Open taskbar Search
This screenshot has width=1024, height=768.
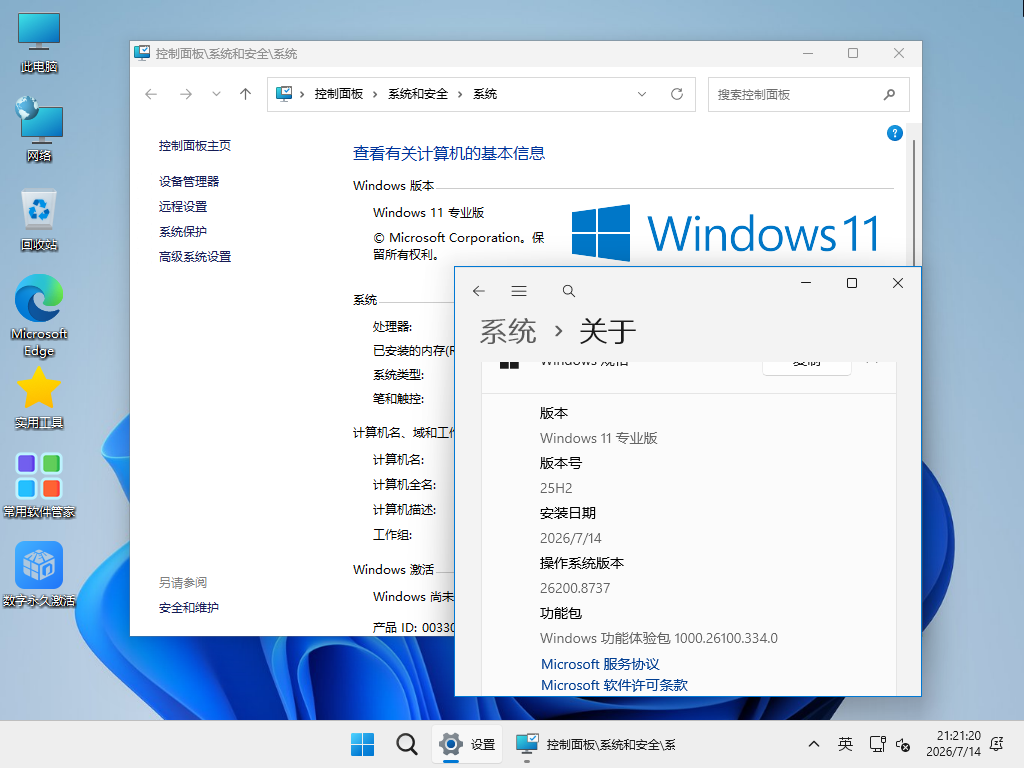pyautogui.click(x=406, y=744)
